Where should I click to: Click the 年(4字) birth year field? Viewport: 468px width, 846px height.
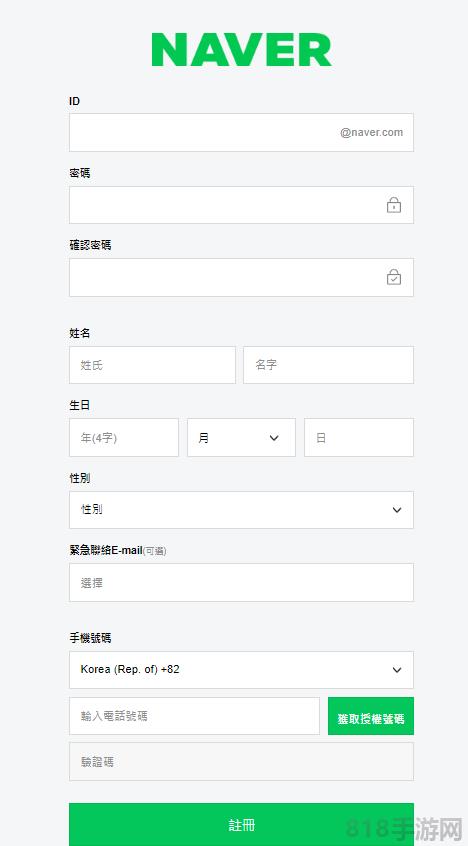click(x=124, y=438)
